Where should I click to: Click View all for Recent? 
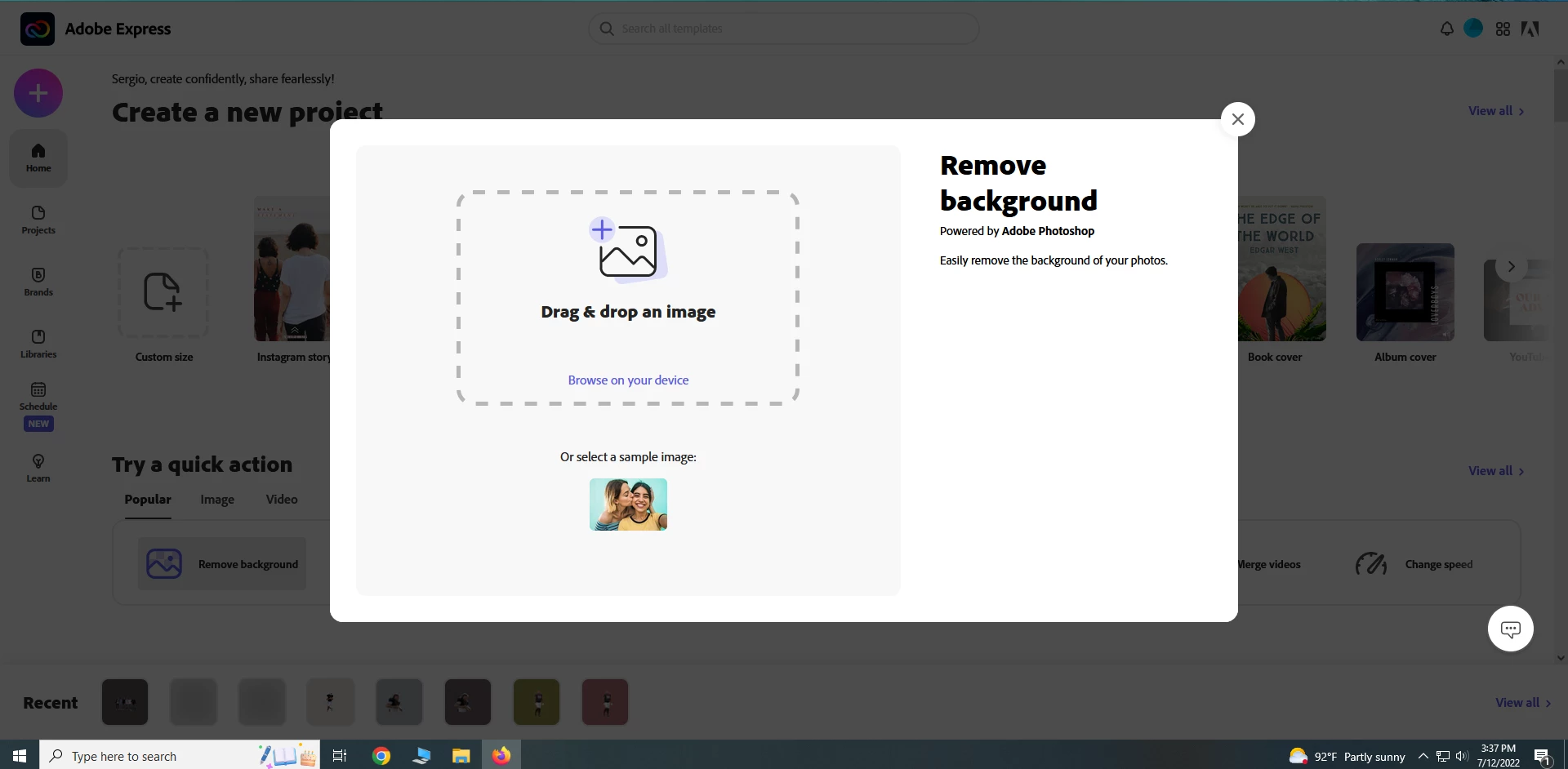(1523, 703)
